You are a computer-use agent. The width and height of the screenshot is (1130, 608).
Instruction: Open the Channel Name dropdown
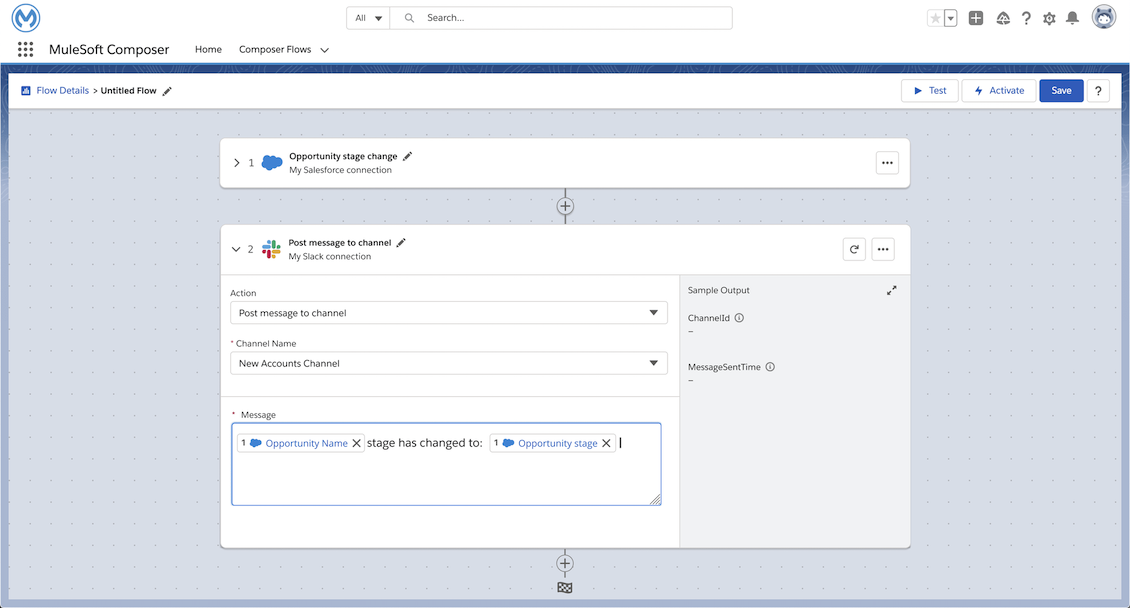coord(448,363)
